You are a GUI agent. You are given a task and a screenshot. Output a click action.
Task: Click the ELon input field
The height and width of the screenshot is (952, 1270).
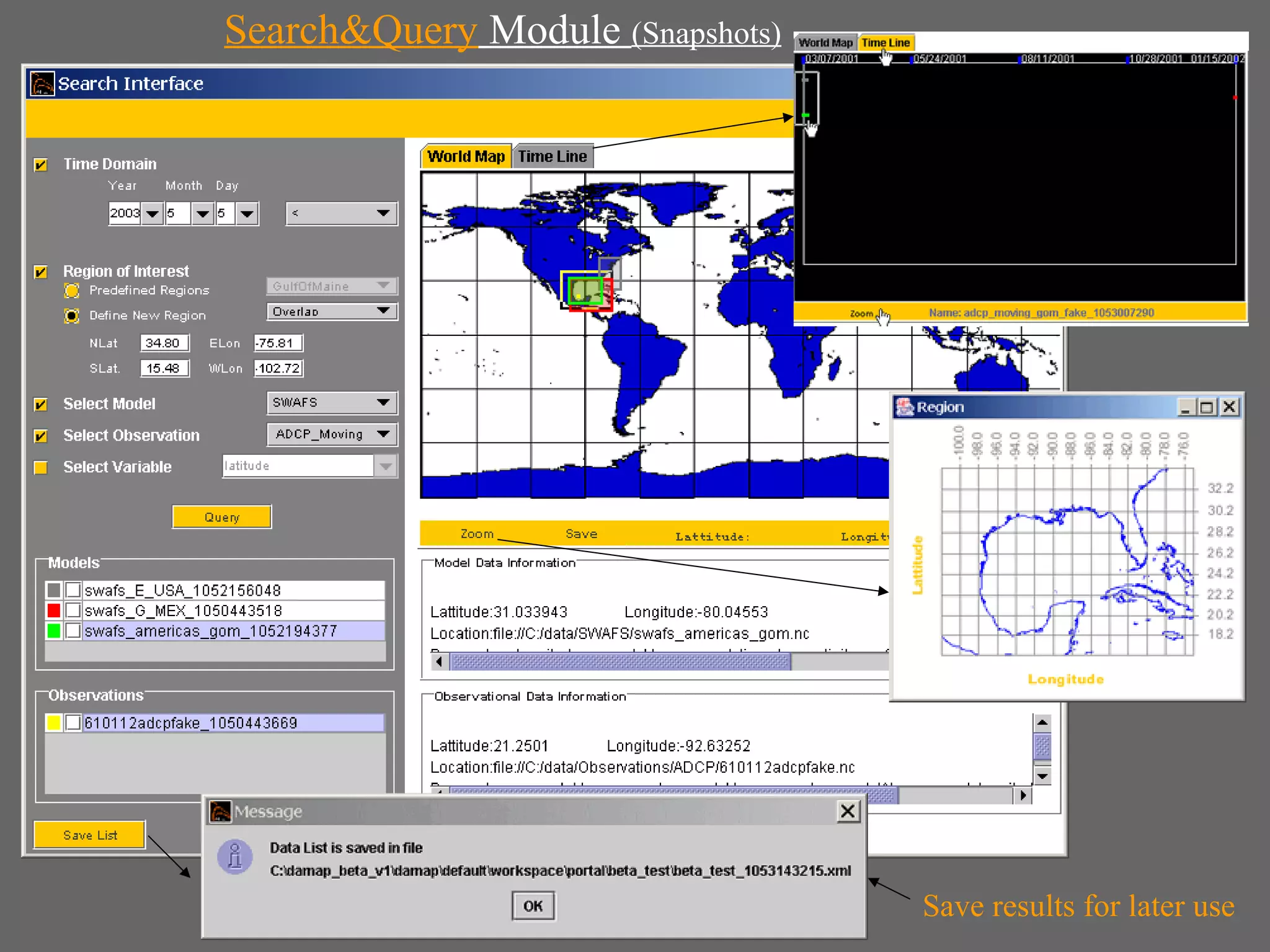278,343
